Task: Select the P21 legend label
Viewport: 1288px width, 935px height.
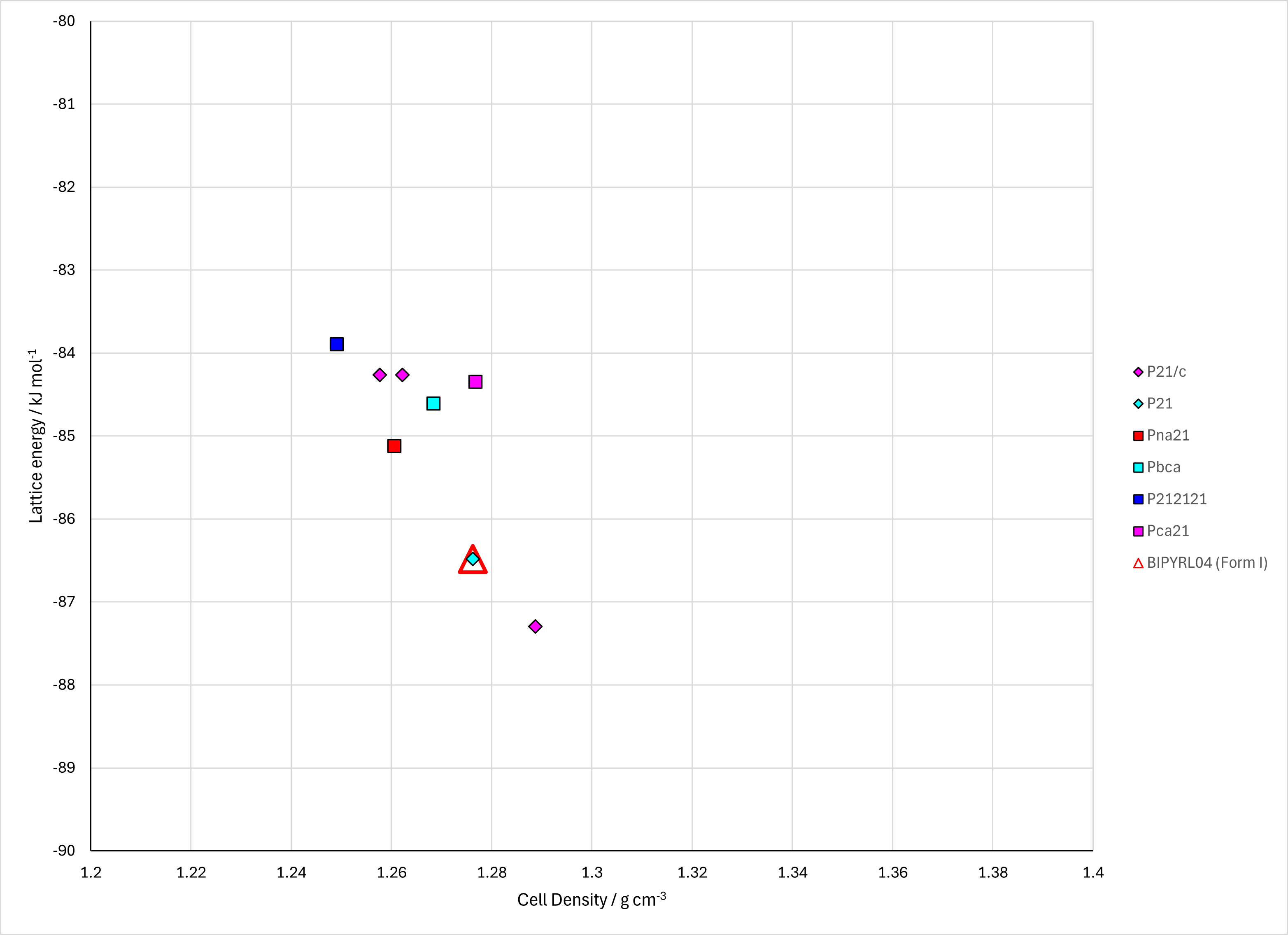Action: click(1160, 403)
